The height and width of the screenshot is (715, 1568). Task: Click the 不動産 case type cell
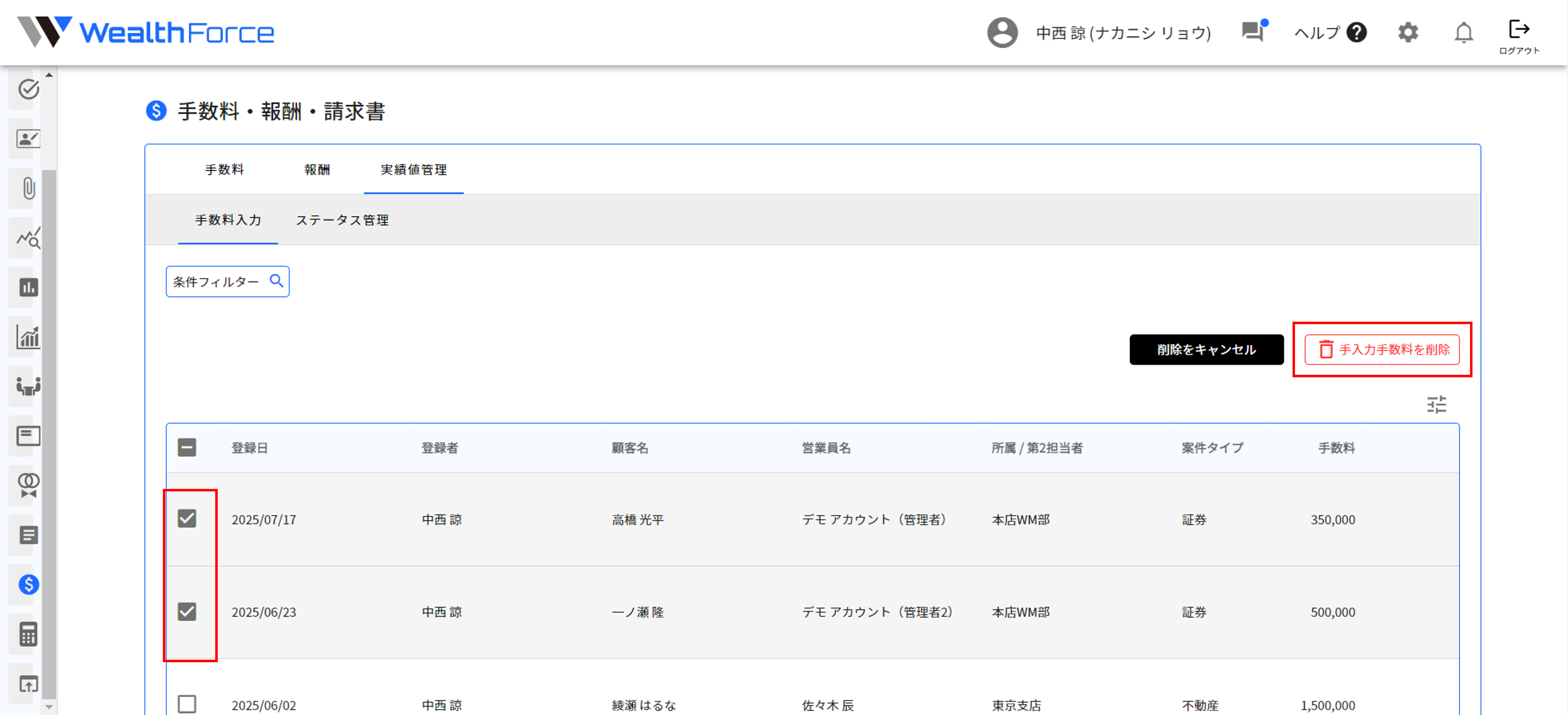(1200, 705)
